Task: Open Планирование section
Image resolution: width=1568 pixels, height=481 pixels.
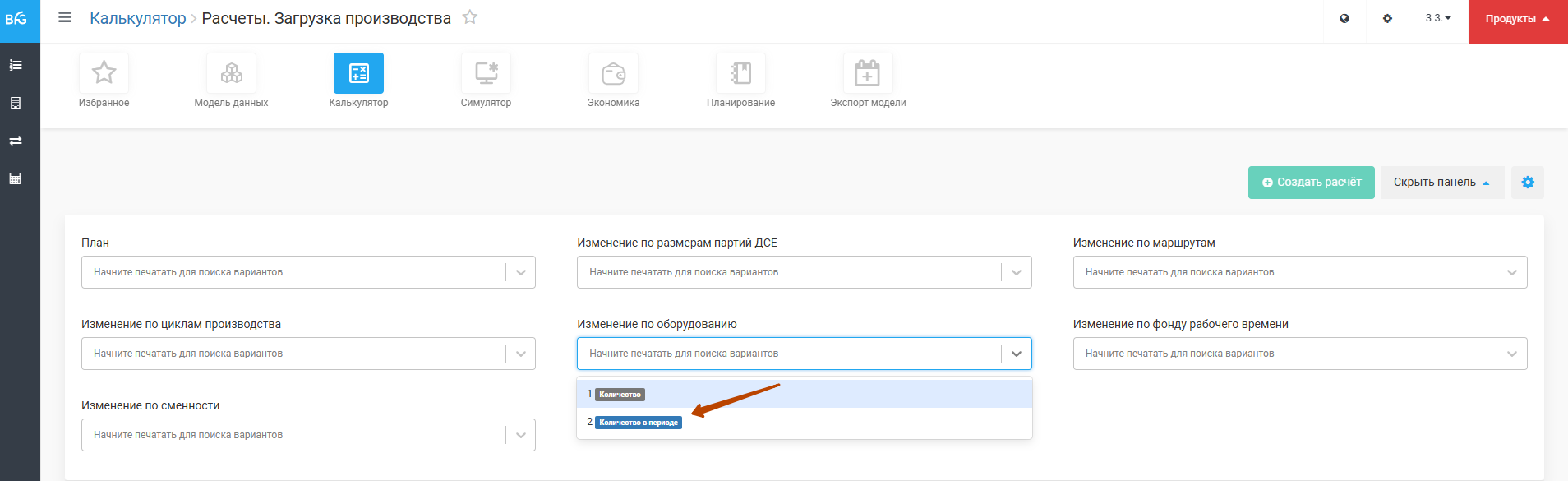Action: (x=740, y=81)
